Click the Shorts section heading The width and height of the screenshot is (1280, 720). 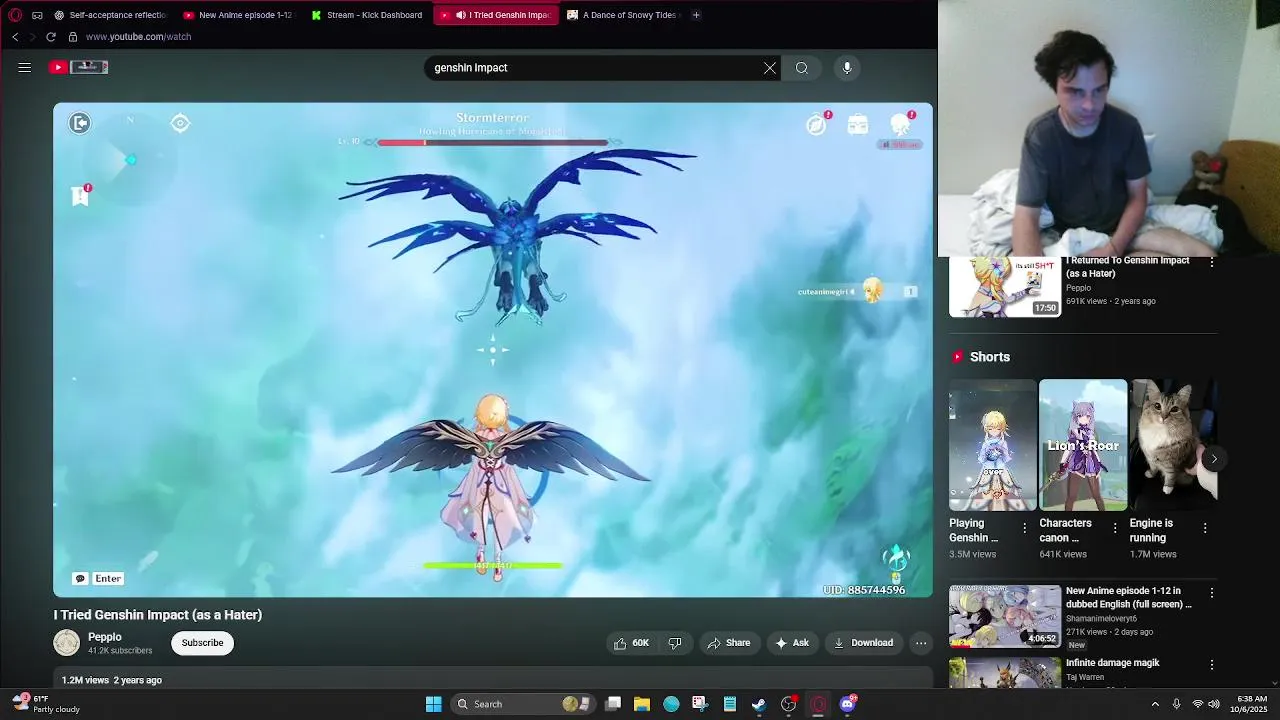(x=990, y=357)
